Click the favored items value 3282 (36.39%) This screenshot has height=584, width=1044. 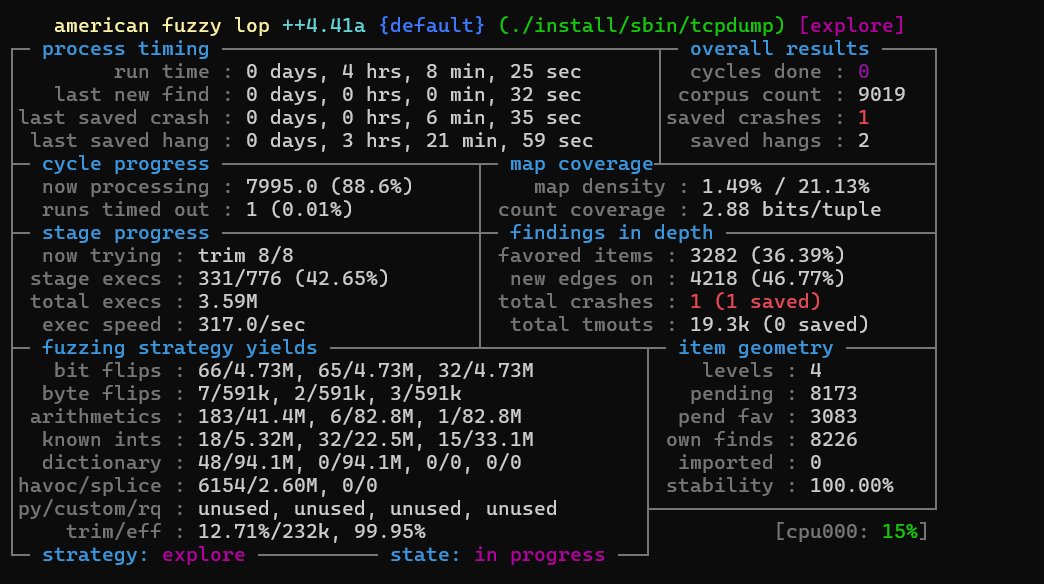pyautogui.click(x=768, y=256)
